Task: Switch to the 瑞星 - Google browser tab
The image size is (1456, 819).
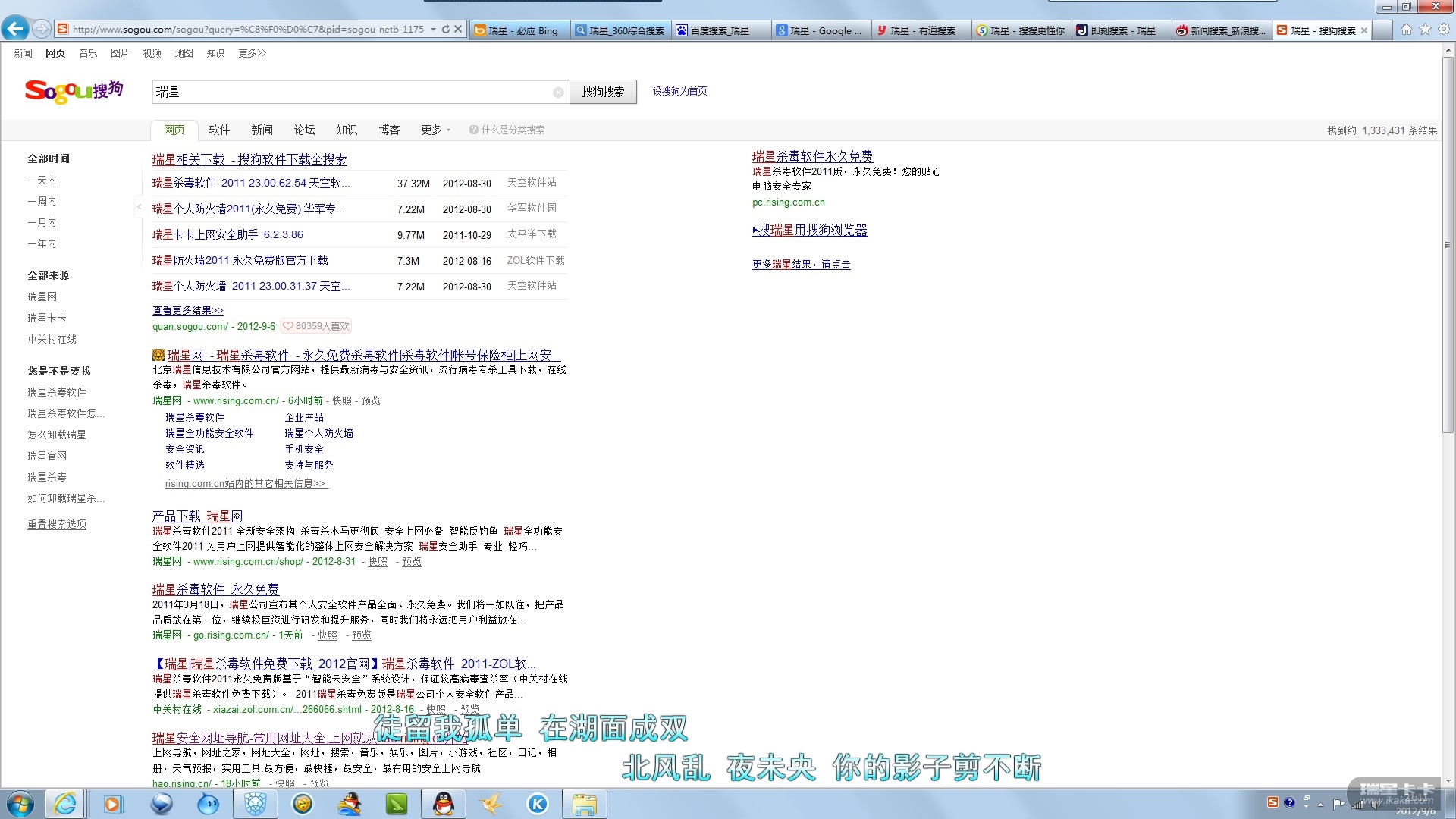Action: pyautogui.click(x=821, y=30)
